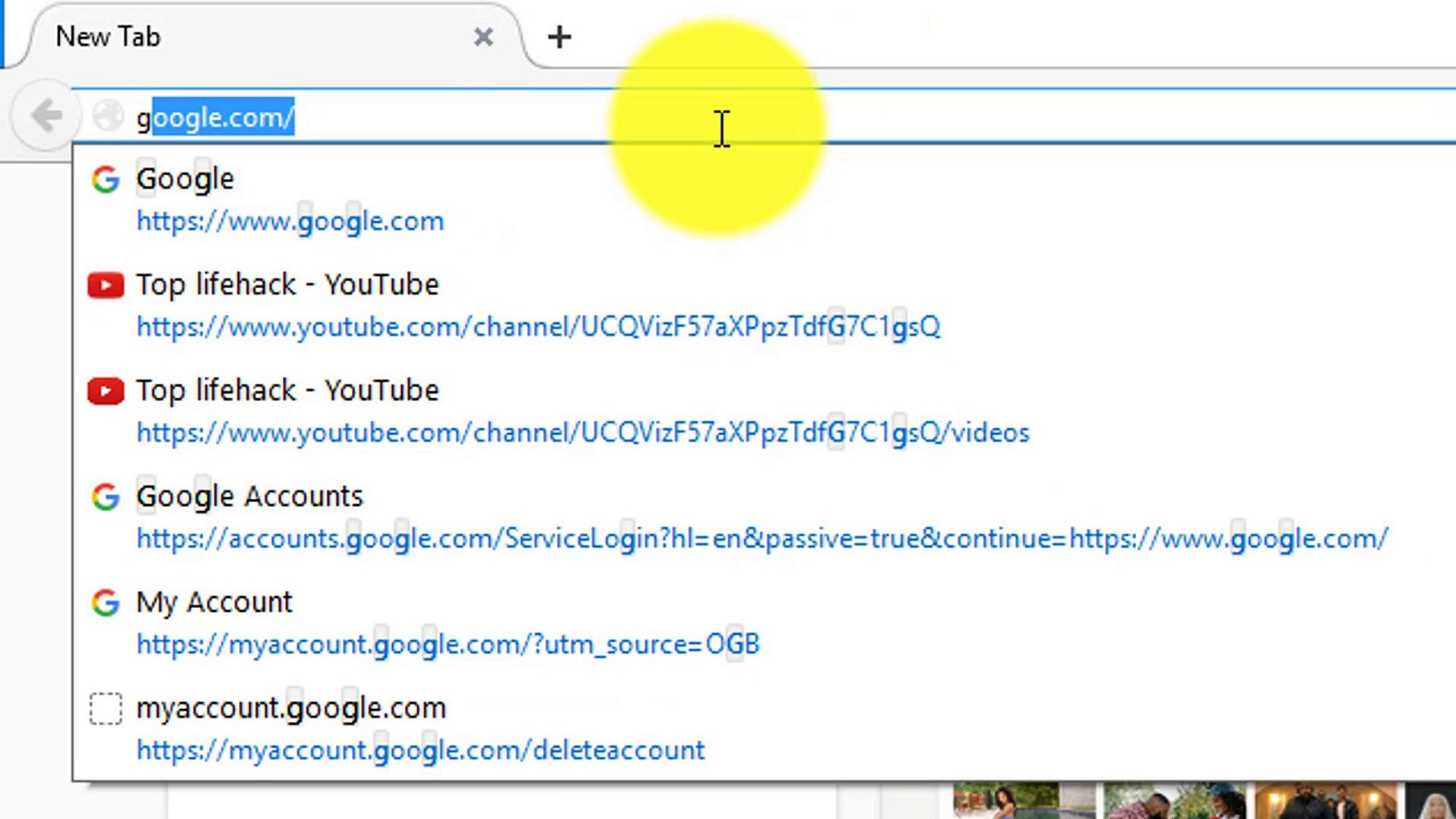Image resolution: width=1456 pixels, height=819 pixels.
Task: Switch to the New Tab tab
Action: tap(227, 36)
